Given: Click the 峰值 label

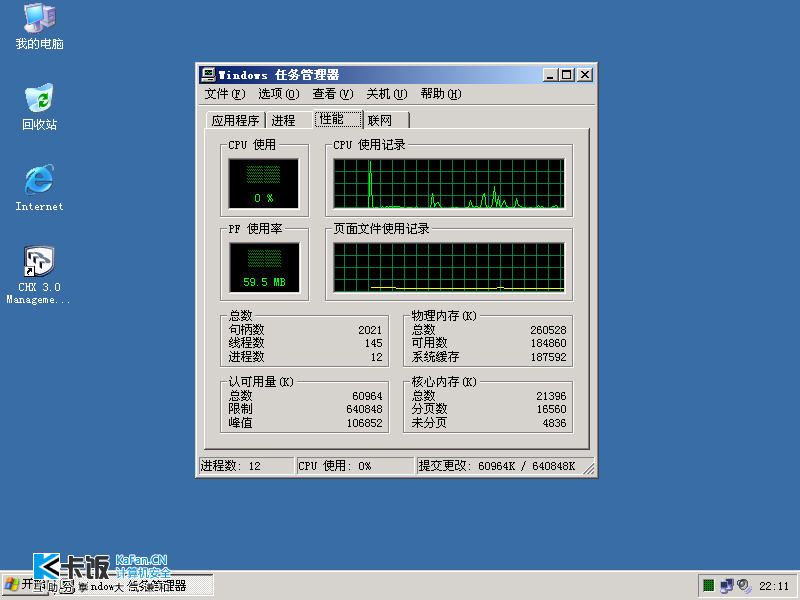Looking at the screenshot, I should pos(240,422).
